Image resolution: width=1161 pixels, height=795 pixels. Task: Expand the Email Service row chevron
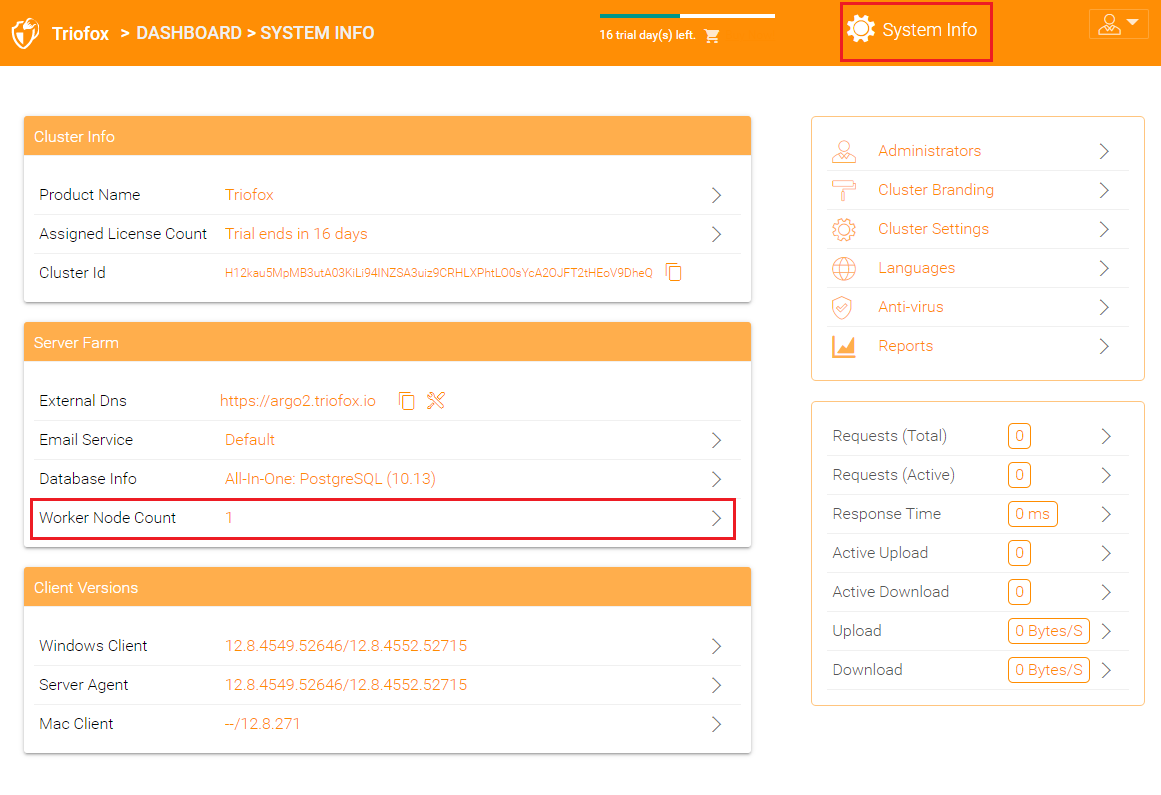(716, 440)
